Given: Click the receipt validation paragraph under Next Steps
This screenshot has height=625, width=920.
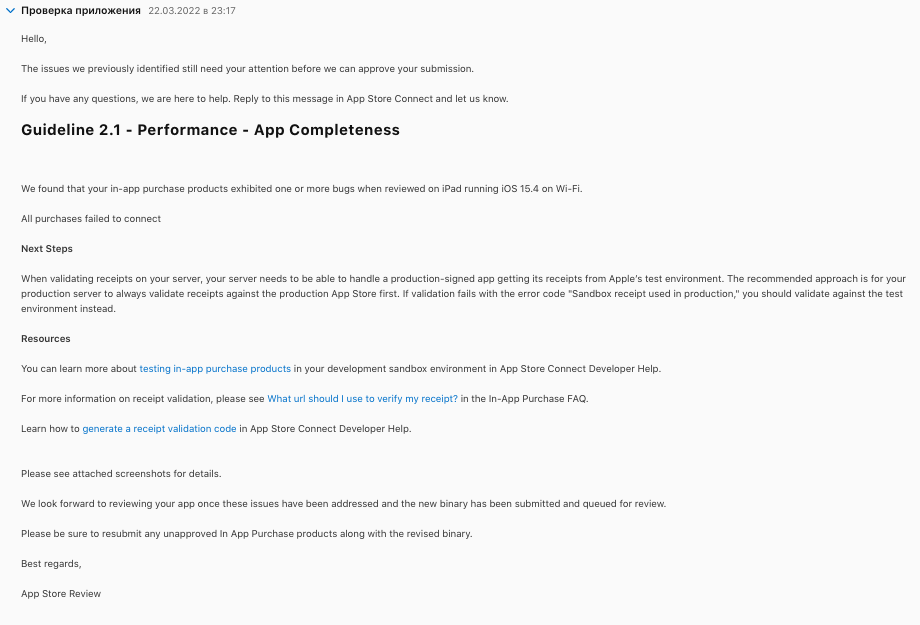Looking at the screenshot, I should tap(462, 294).
